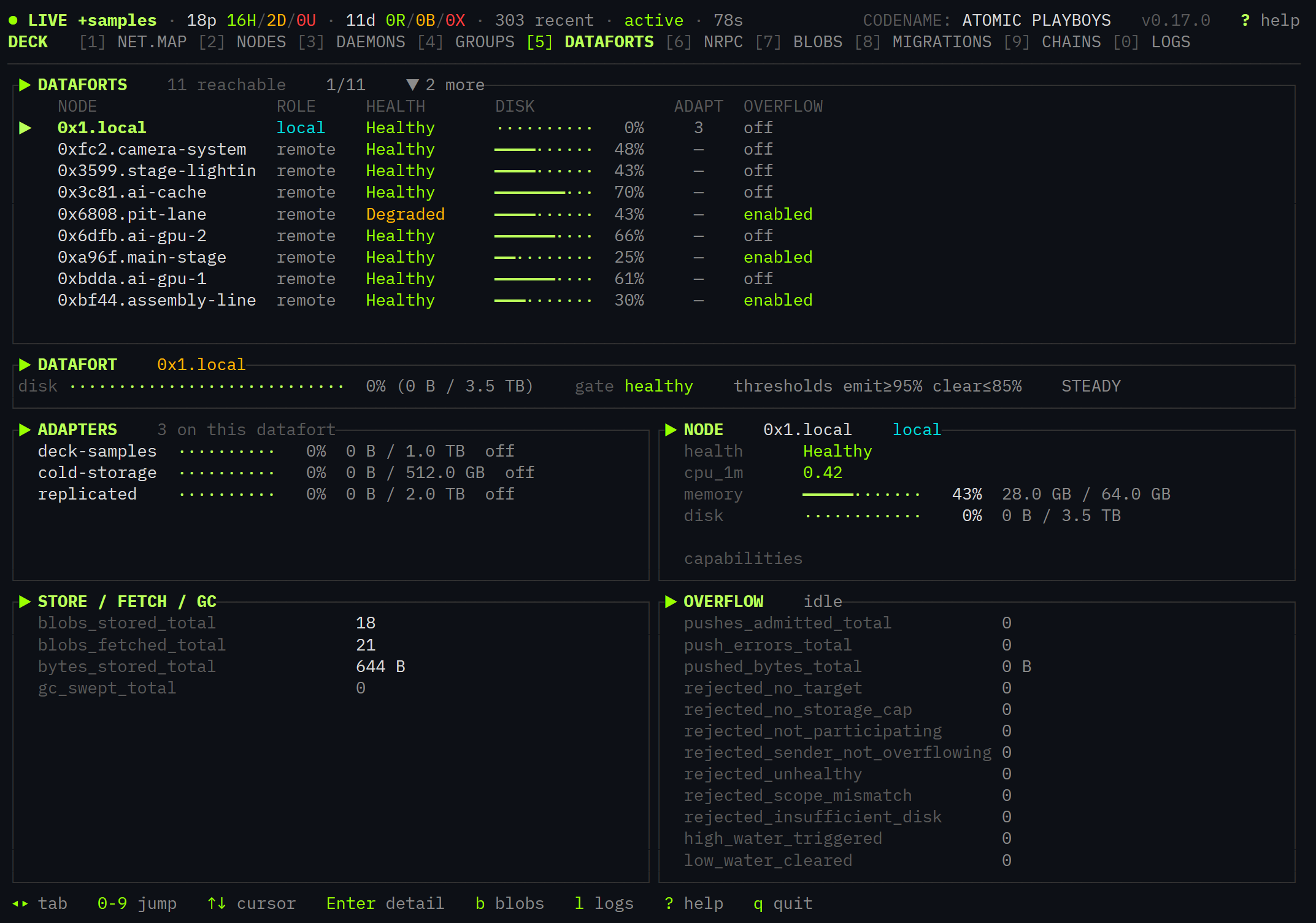Click the DATAFORTS panel triangle icon
Image resolution: width=1316 pixels, height=923 pixels.
[x=25, y=85]
